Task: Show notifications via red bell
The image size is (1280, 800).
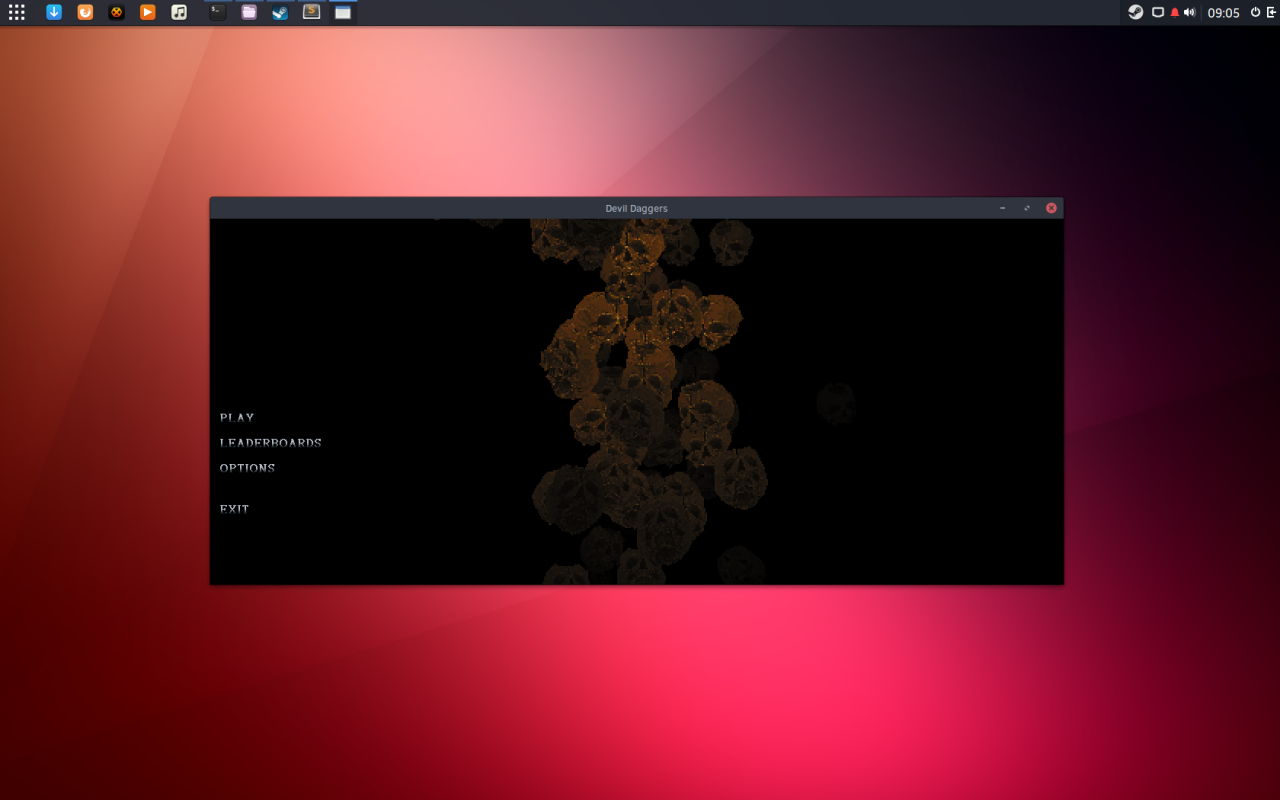Action: (x=1174, y=13)
